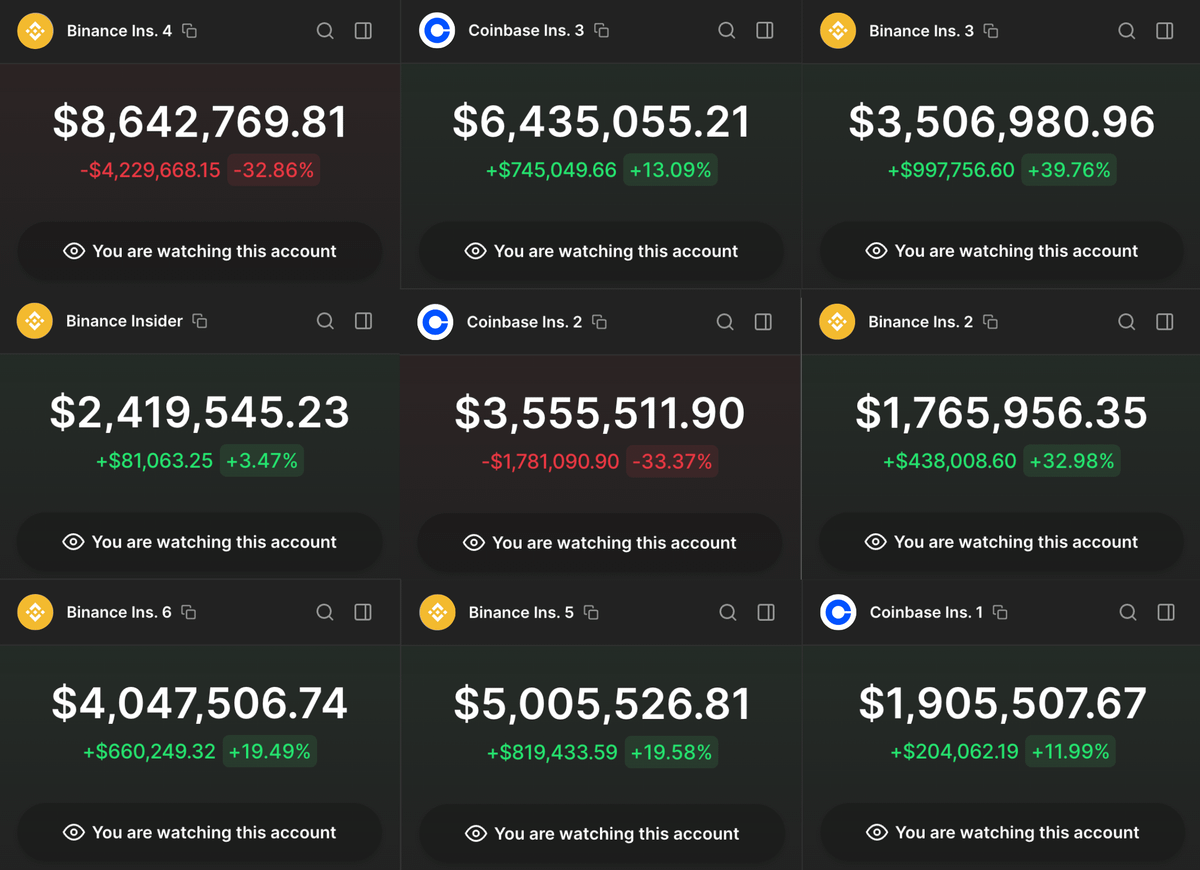Open side panel for Binance Ins. 2
The image size is (1200, 870).
(x=1165, y=322)
